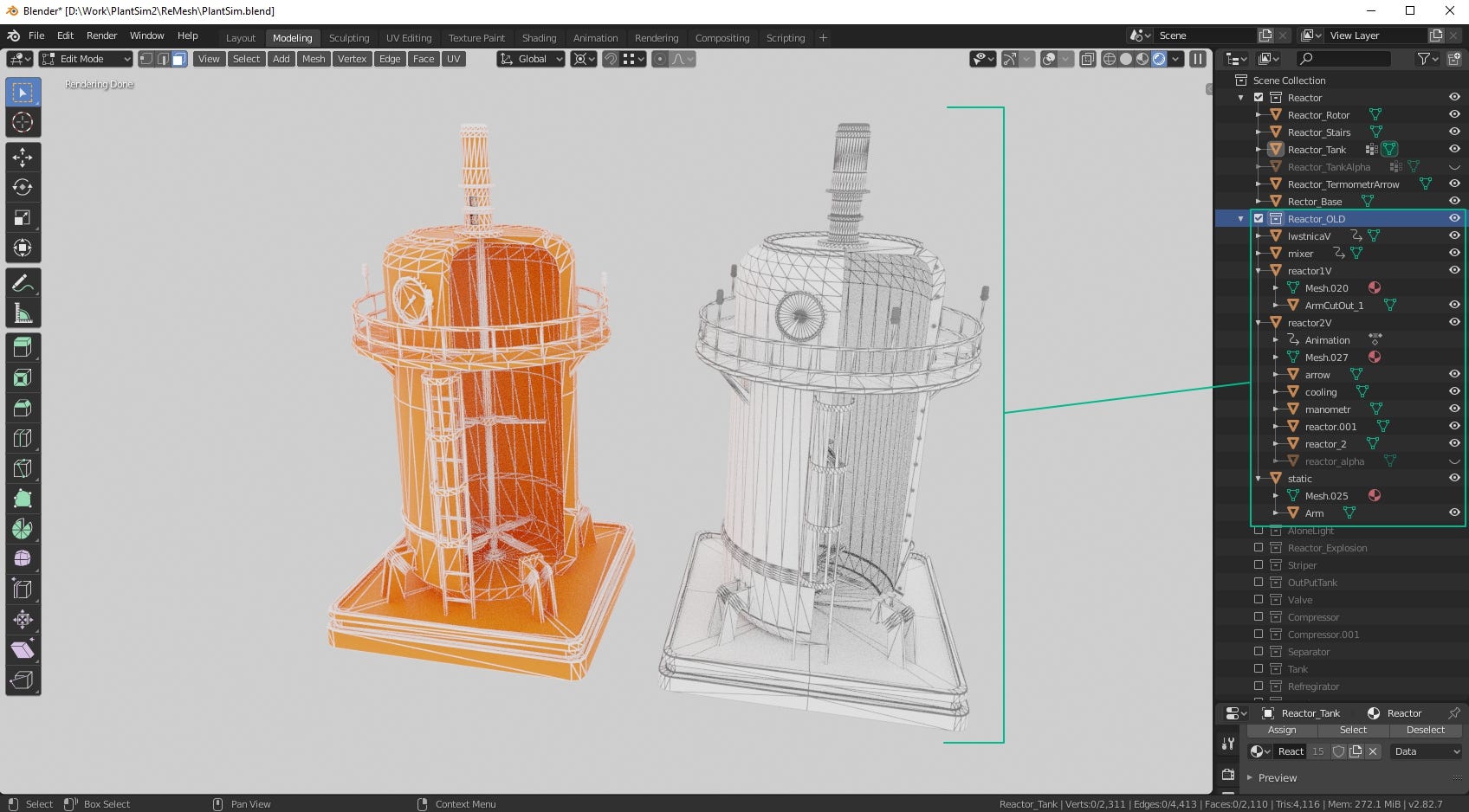Viewport: 1469px width, 812px height.
Task: Toggle visibility of cooling object
Action: [1454, 391]
